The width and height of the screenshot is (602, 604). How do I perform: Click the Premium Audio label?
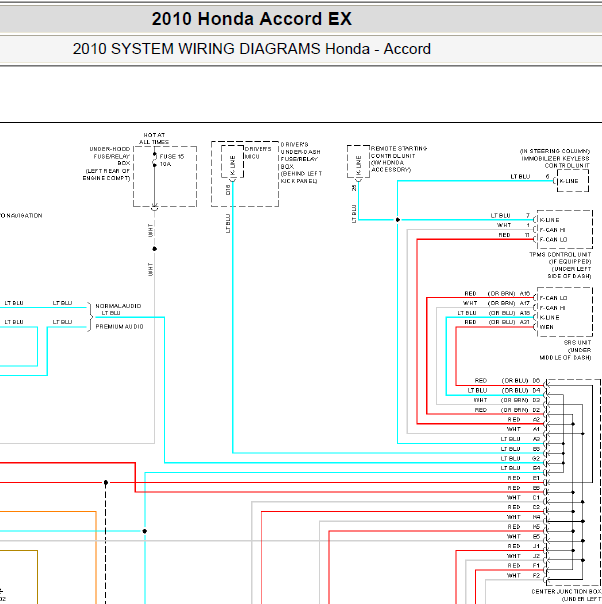click(x=119, y=326)
